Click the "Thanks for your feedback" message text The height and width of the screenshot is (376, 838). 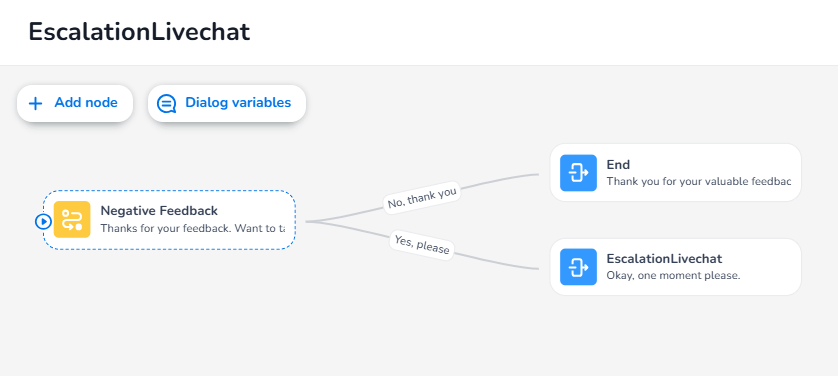(192, 229)
